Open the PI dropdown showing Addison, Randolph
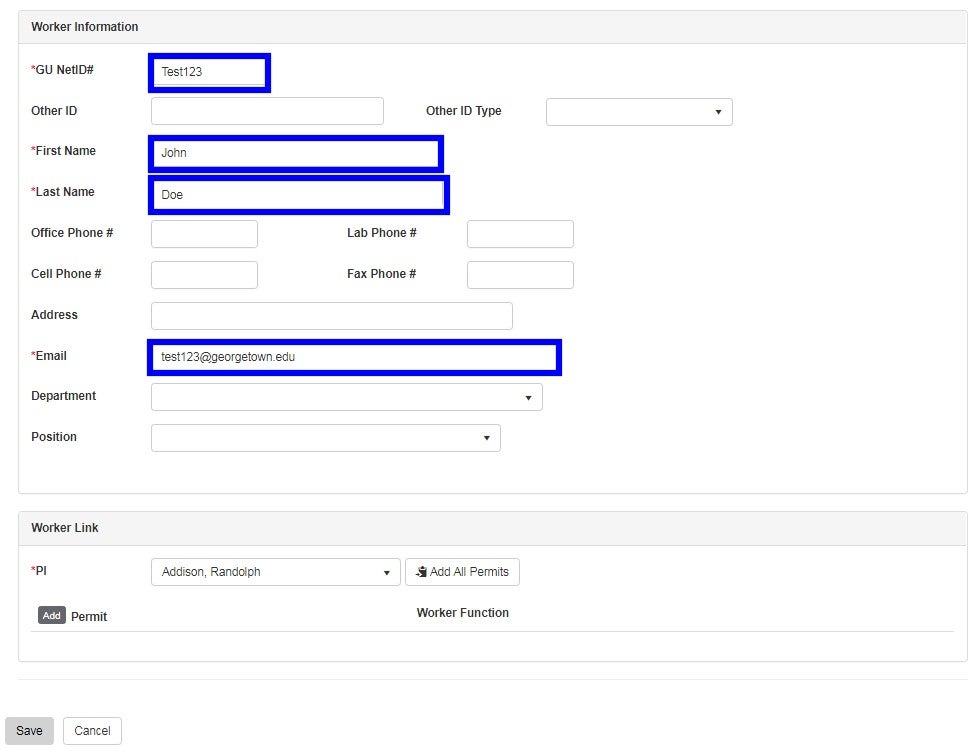This screenshot has height=756, width=975. 276,572
